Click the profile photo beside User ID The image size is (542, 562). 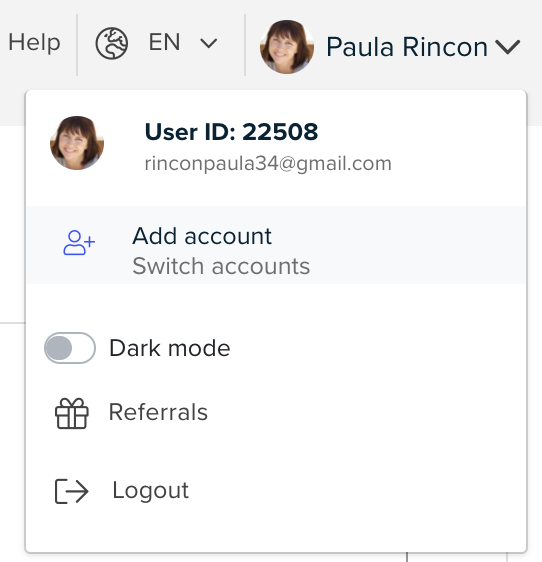pyautogui.click(x=77, y=143)
